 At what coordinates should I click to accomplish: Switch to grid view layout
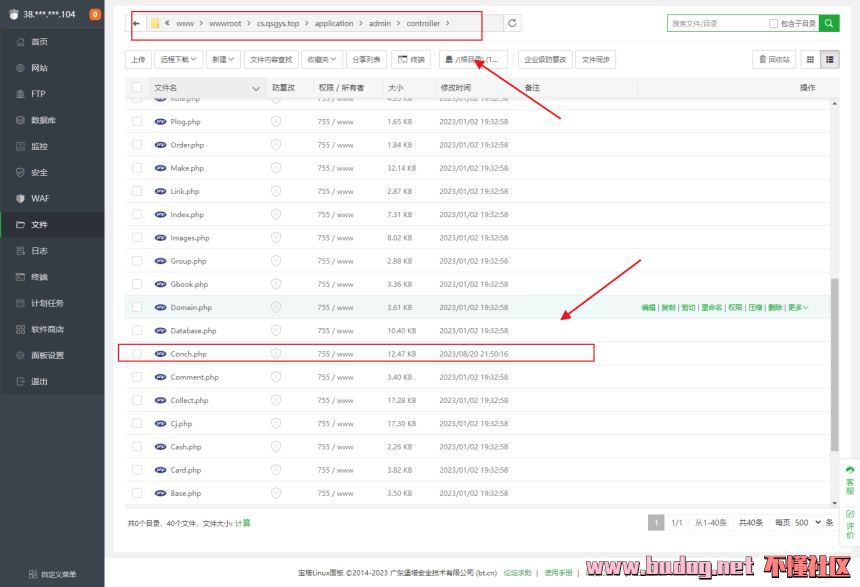810,60
